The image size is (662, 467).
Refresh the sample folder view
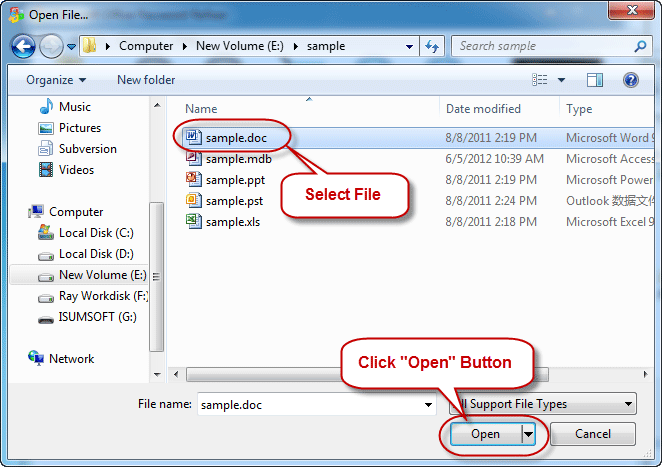[432, 46]
